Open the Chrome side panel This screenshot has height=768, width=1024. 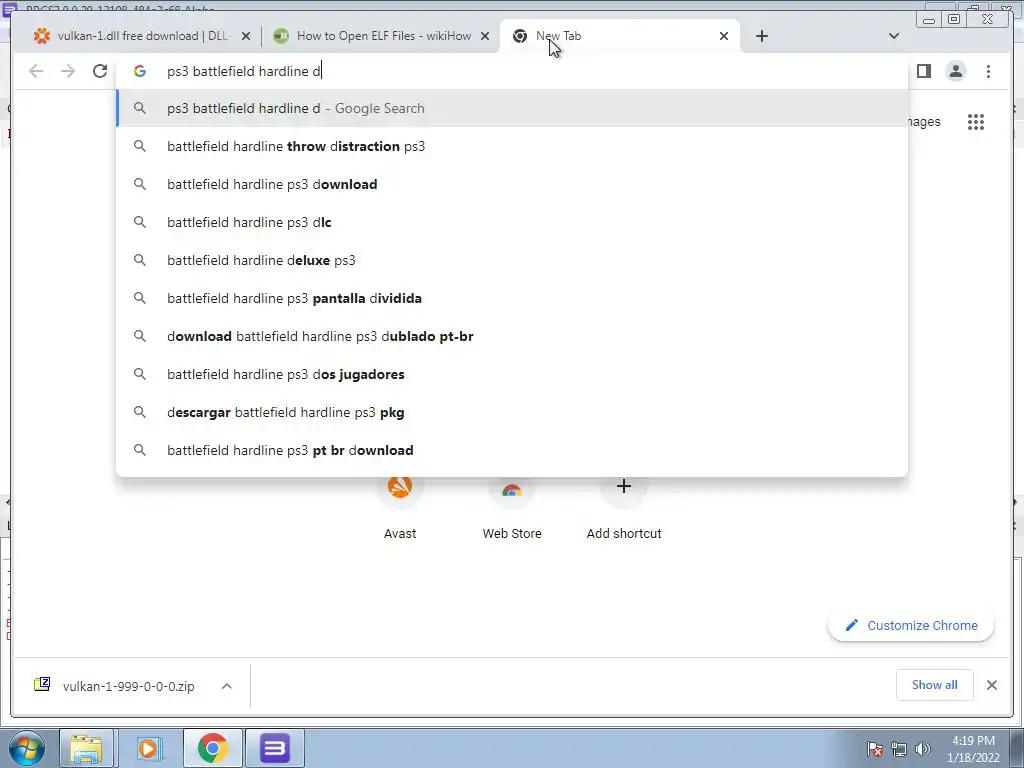923,71
